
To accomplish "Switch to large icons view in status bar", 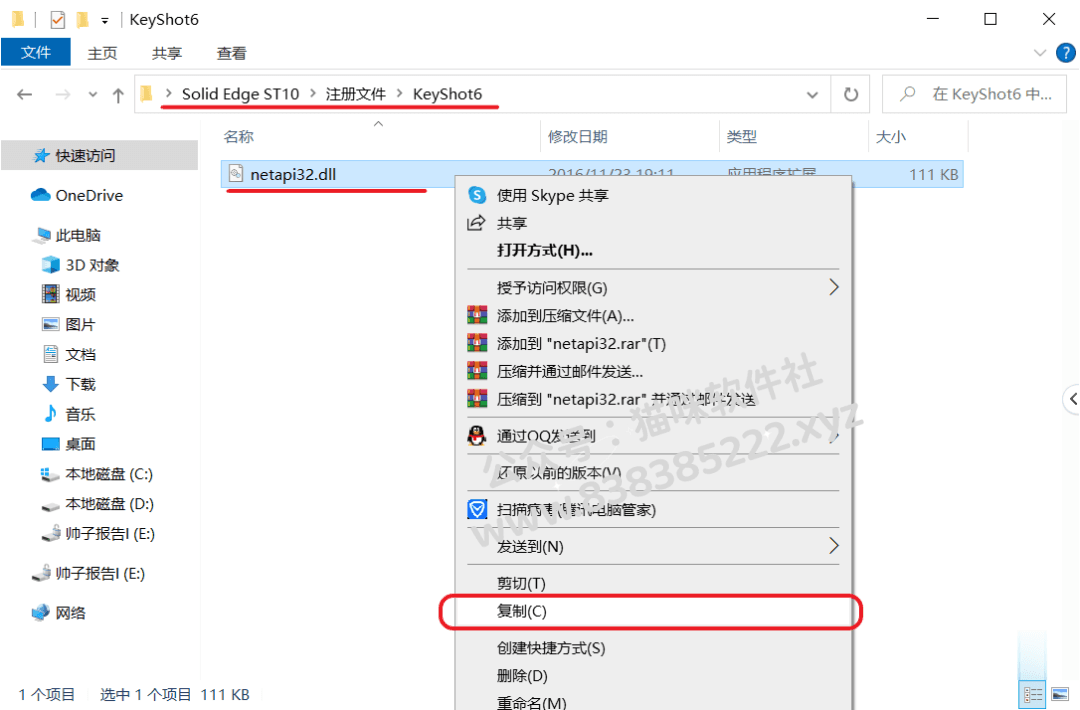I will click(1060, 695).
